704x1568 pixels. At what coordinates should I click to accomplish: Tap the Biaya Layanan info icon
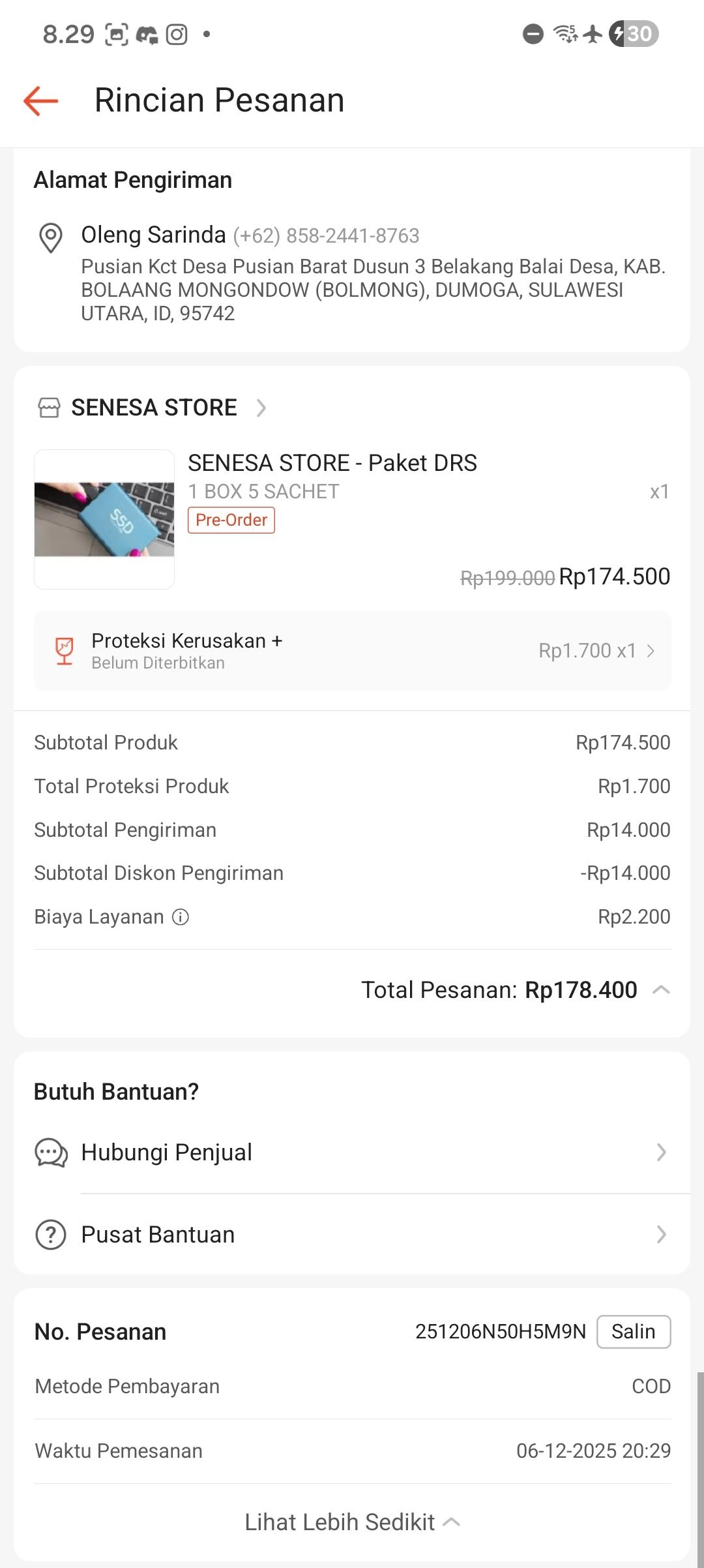point(181,917)
